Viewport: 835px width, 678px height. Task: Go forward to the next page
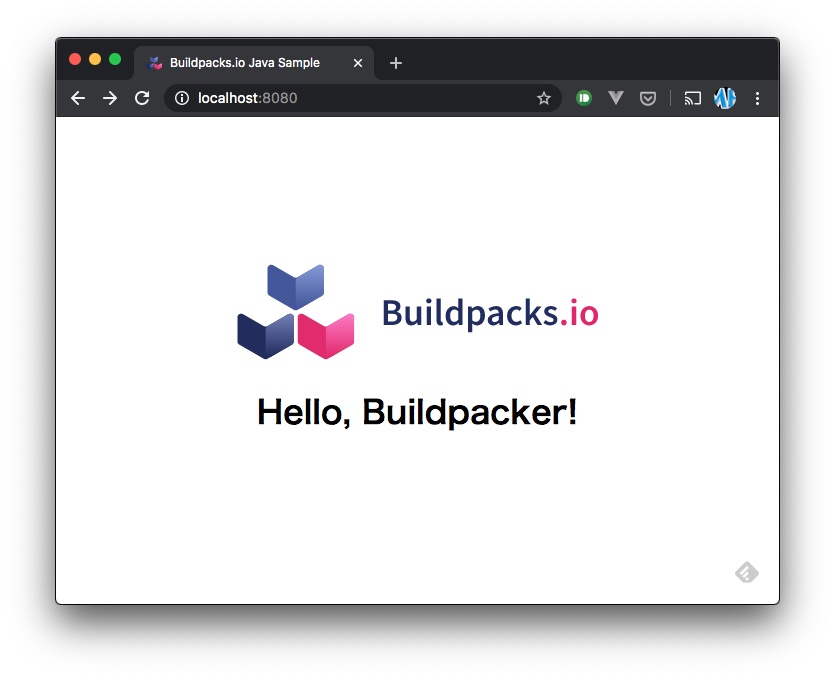click(x=110, y=98)
